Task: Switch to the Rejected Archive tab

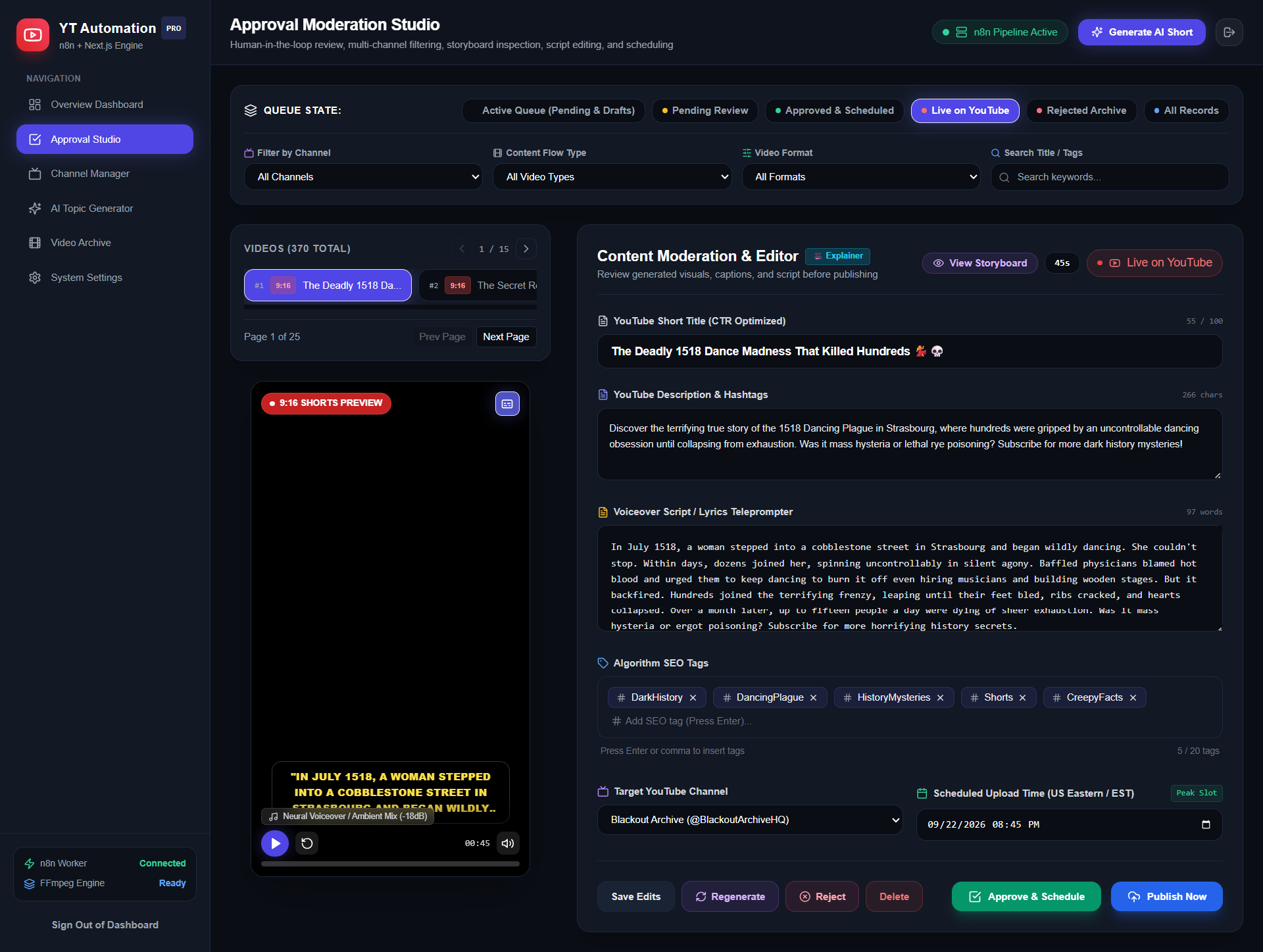Action: tap(1081, 111)
